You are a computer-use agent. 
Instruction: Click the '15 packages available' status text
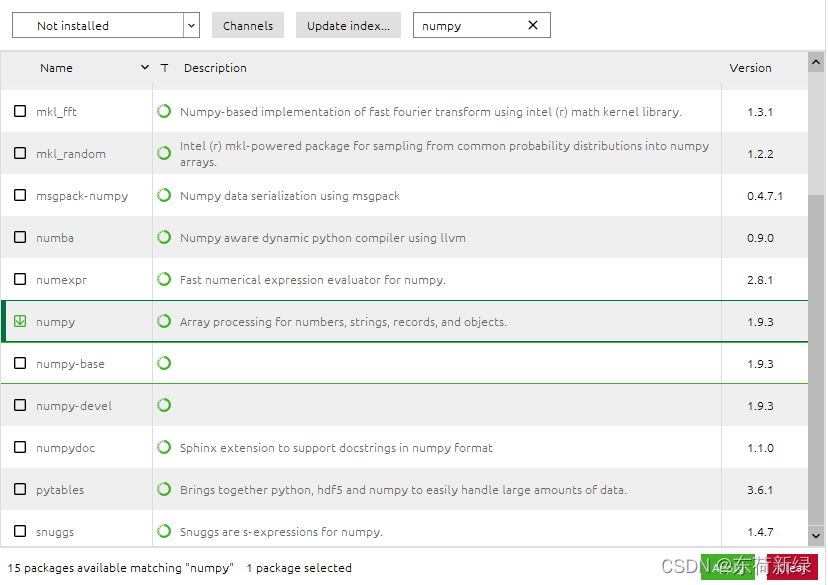tap(120, 568)
